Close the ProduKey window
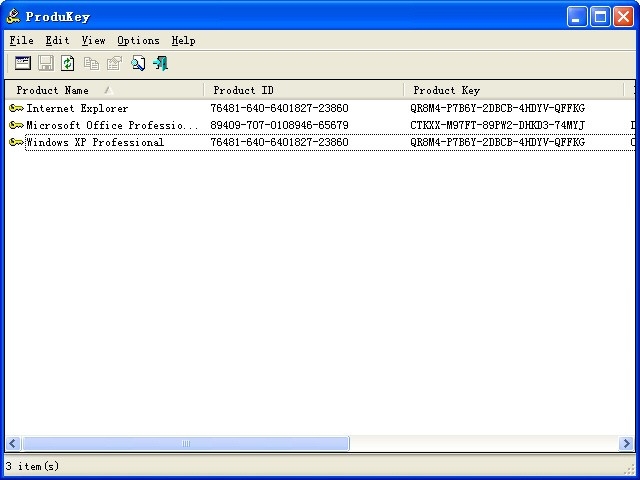The height and width of the screenshot is (480, 640). point(624,17)
